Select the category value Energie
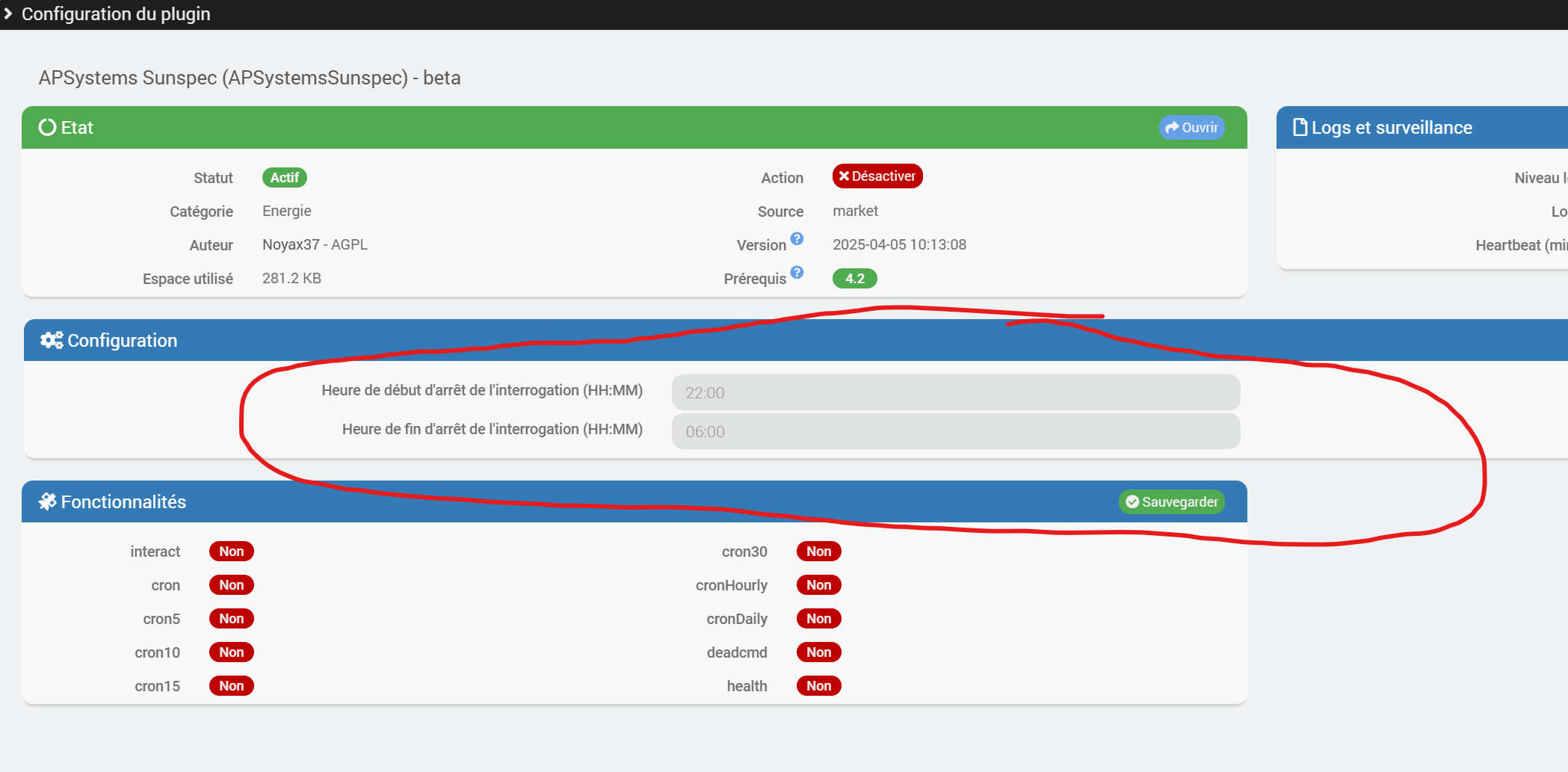The height and width of the screenshot is (772, 1568). click(287, 211)
